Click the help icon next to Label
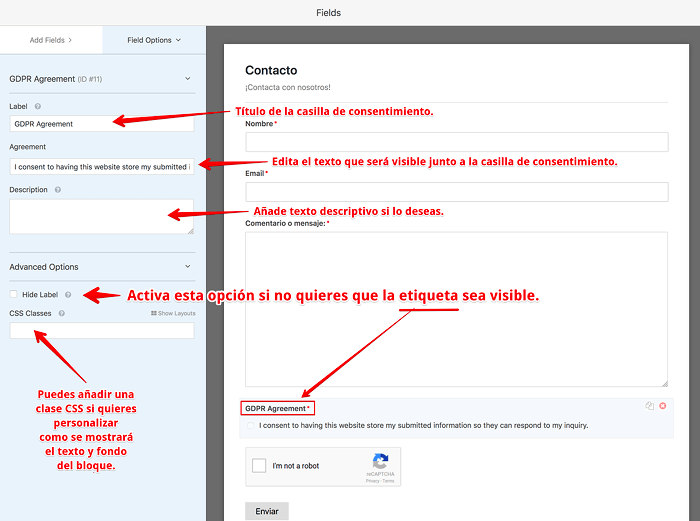Viewport: 700px width, 521px height. click(x=38, y=106)
